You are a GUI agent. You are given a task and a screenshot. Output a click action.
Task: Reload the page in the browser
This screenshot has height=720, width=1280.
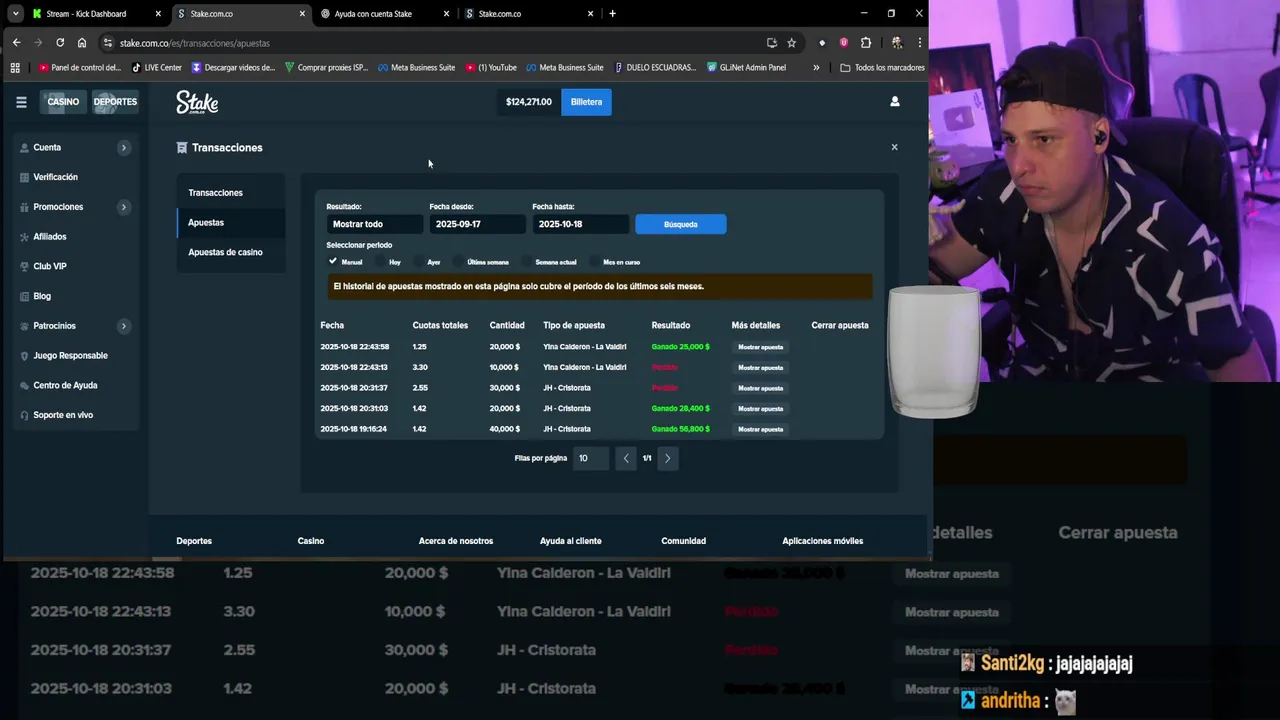click(x=60, y=43)
